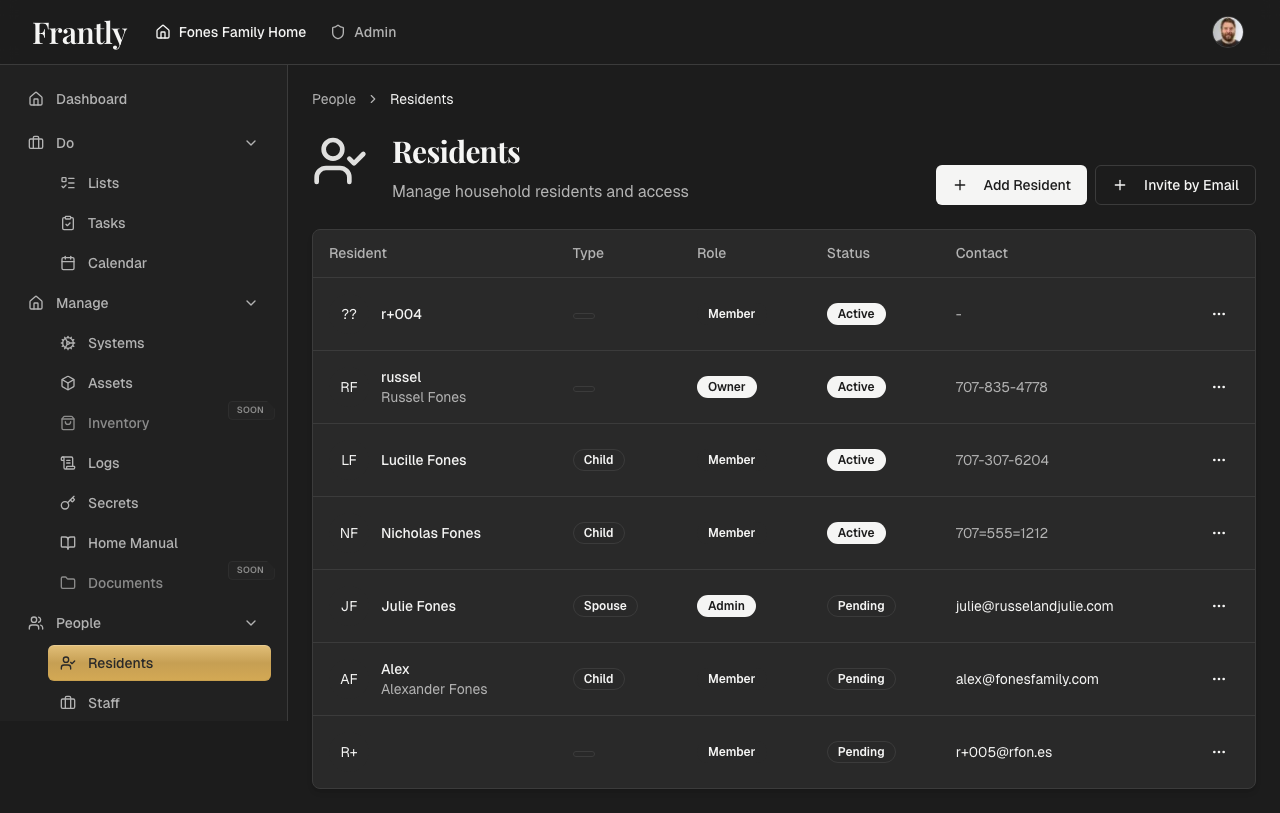1280x813 pixels.
Task: Open the Home Manual book icon
Action: click(x=68, y=543)
